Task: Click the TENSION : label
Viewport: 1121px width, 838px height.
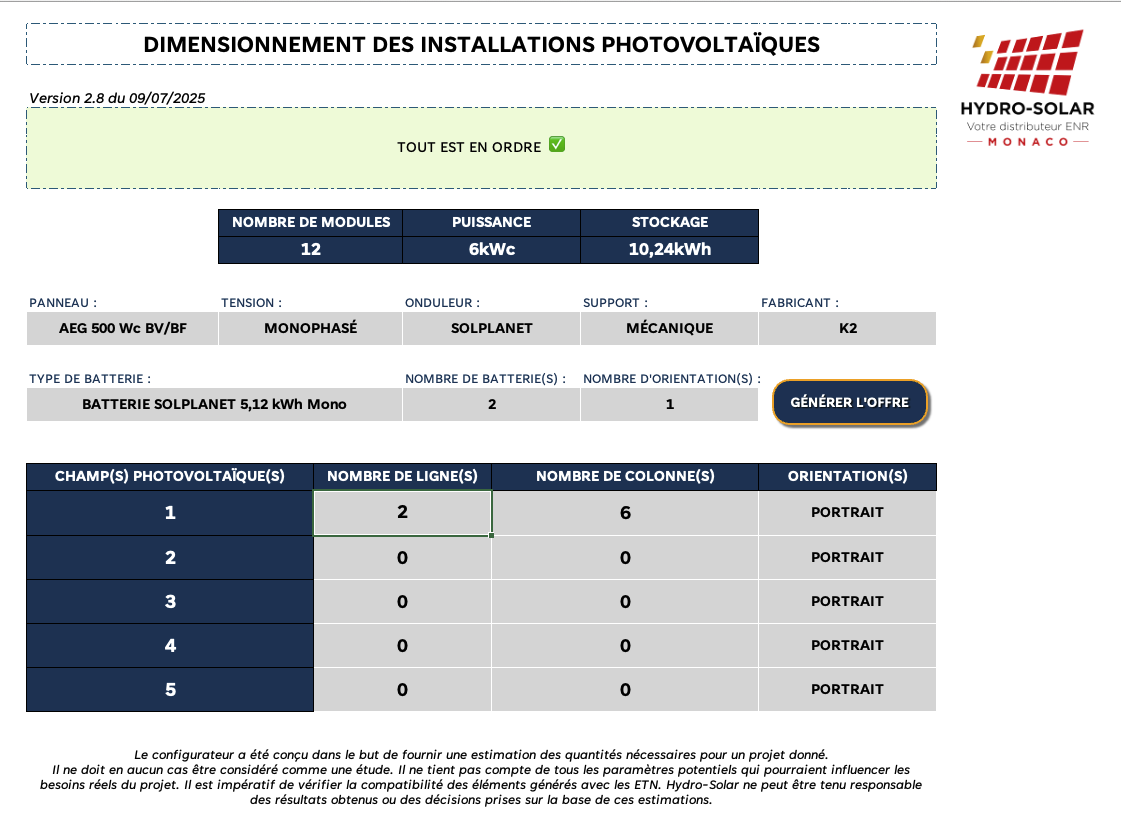Action: 252,303
